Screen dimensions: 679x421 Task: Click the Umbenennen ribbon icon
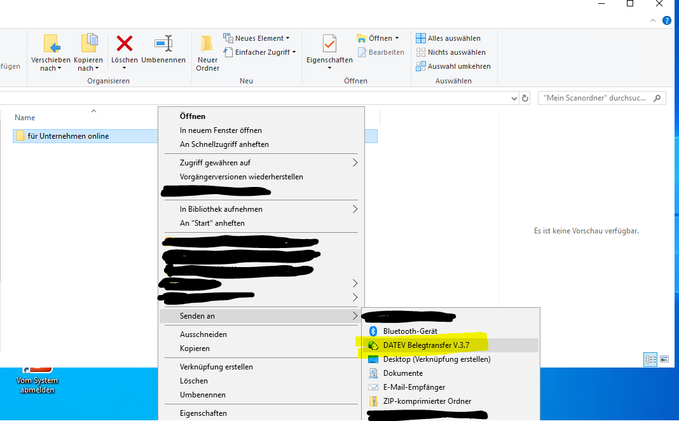pos(163,44)
